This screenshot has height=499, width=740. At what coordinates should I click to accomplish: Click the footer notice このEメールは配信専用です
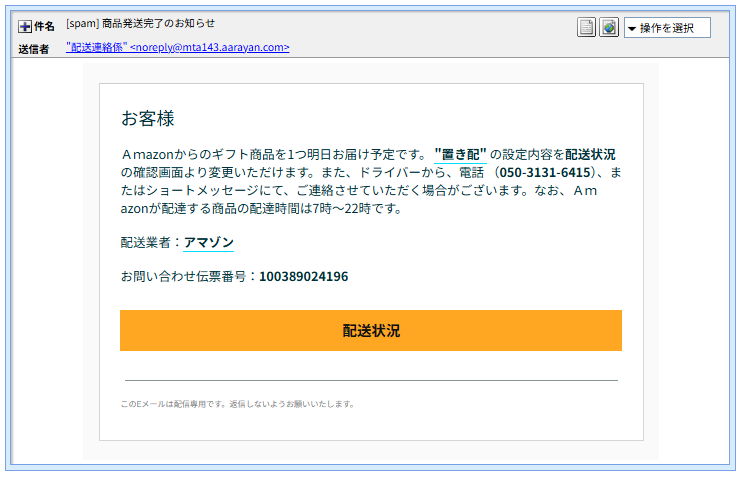[x=237, y=404]
